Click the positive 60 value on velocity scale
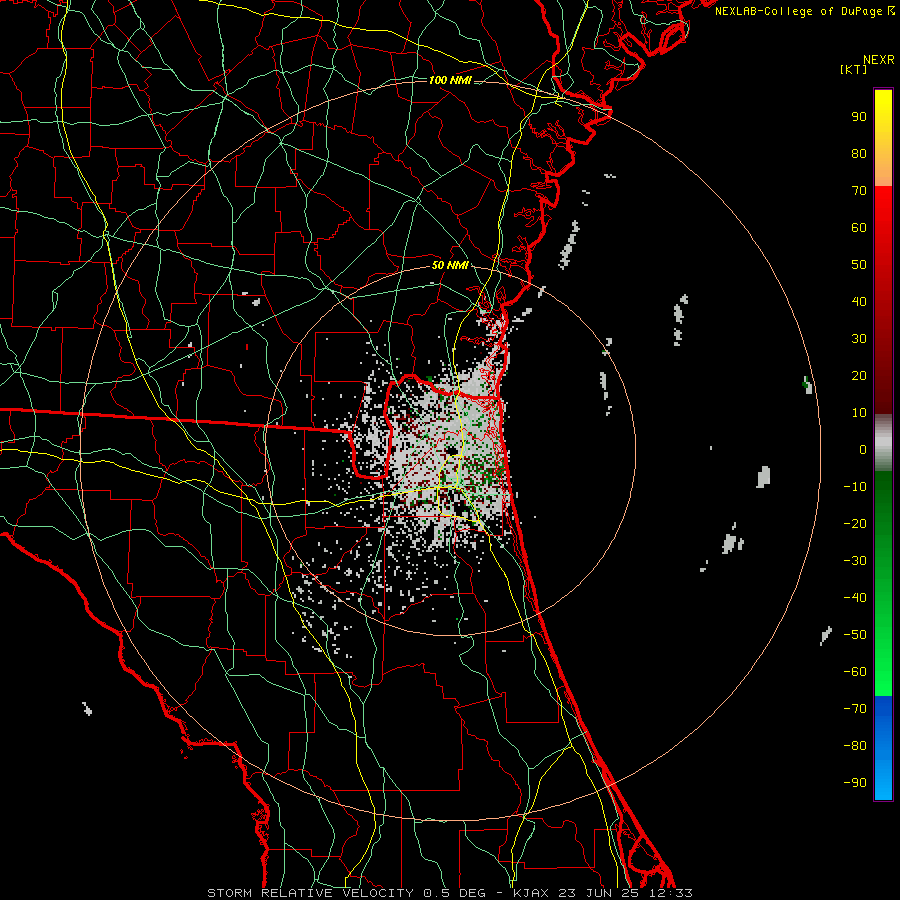This screenshot has height=900, width=900. coord(859,228)
